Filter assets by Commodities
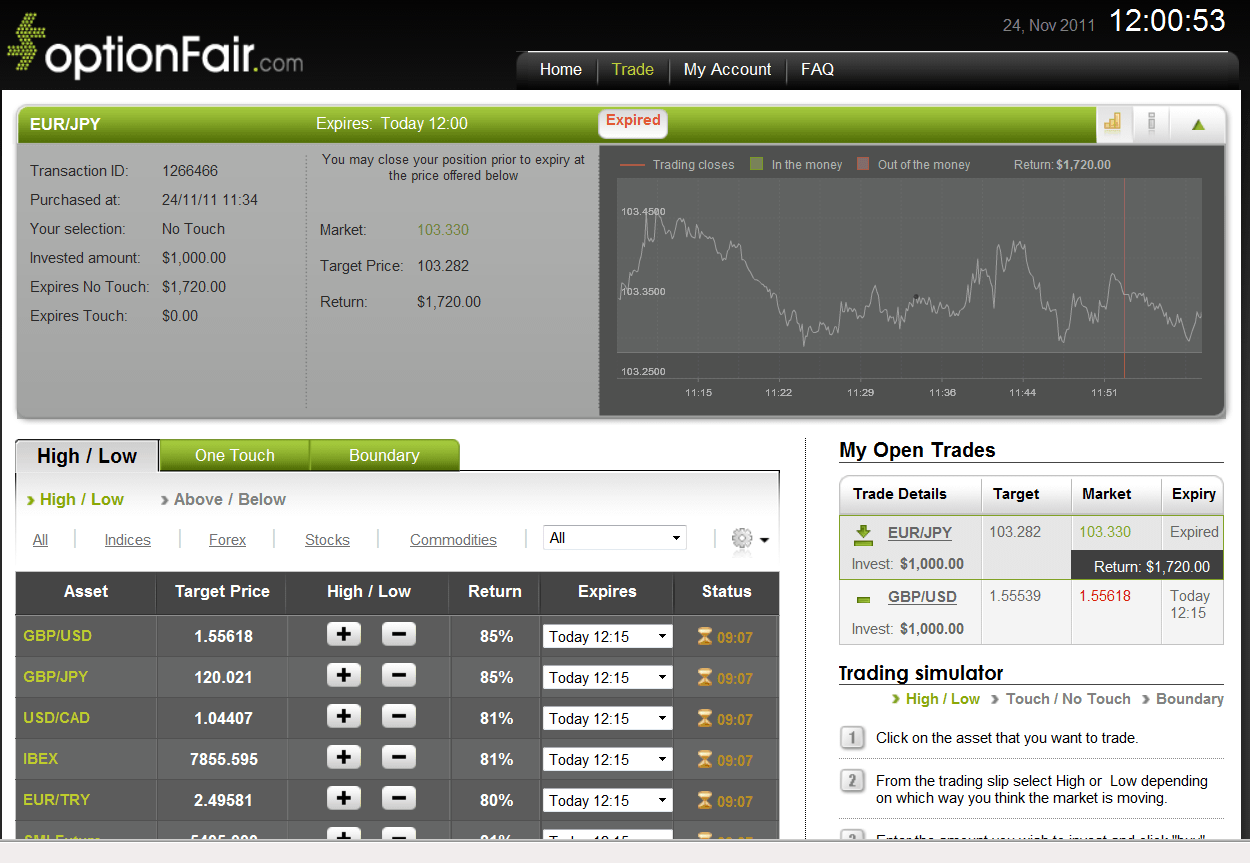The width and height of the screenshot is (1250, 864). [453, 539]
